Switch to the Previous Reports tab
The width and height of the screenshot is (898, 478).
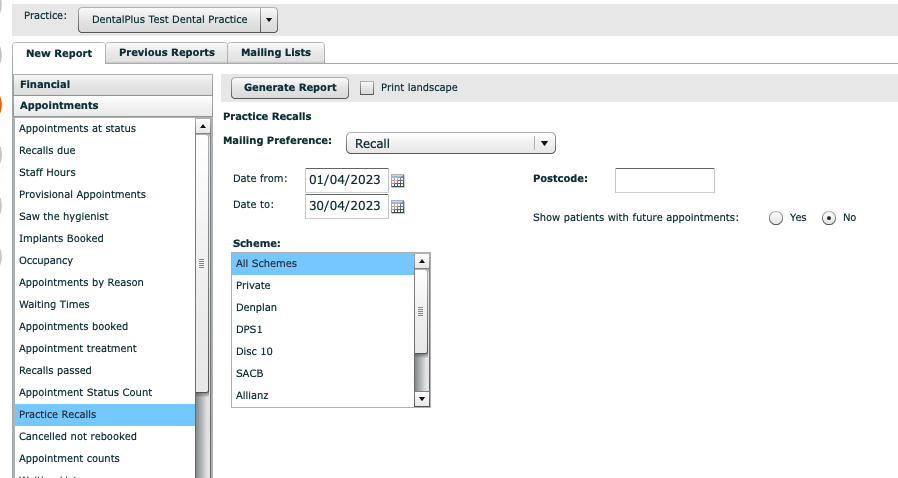pos(166,53)
